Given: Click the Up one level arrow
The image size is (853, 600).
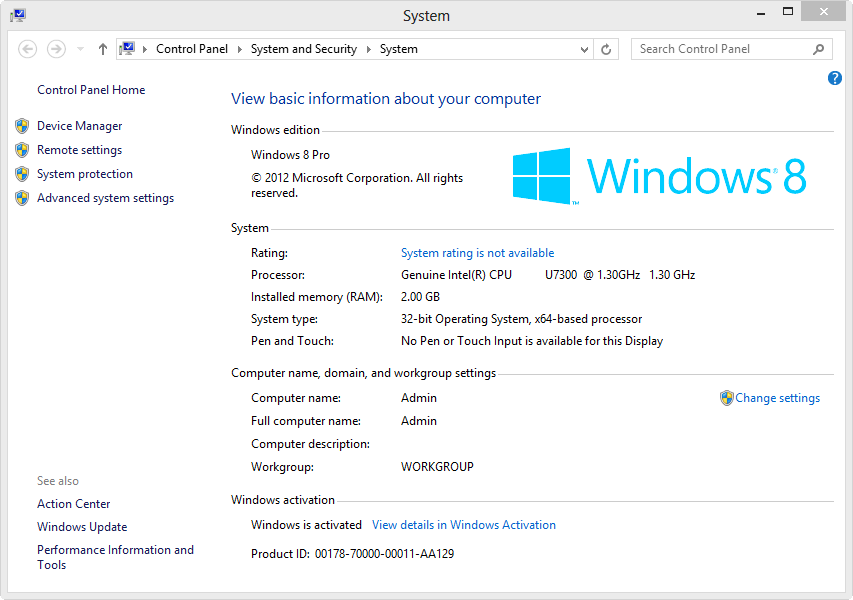Looking at the screenshot, I should pyautogui.click(x=102, y=48).
